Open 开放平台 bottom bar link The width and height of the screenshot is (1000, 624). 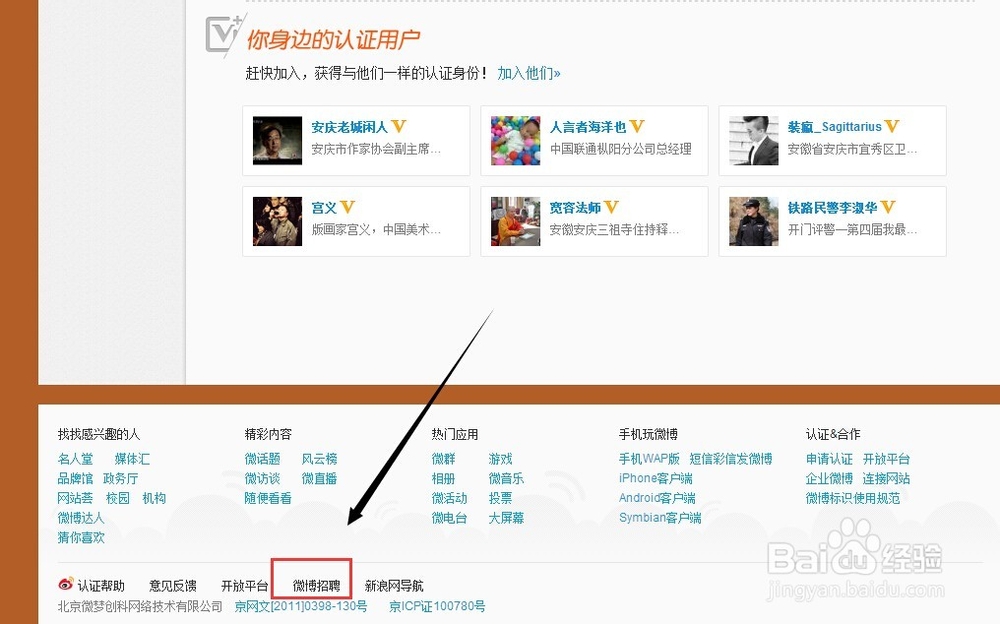(244, 586)
